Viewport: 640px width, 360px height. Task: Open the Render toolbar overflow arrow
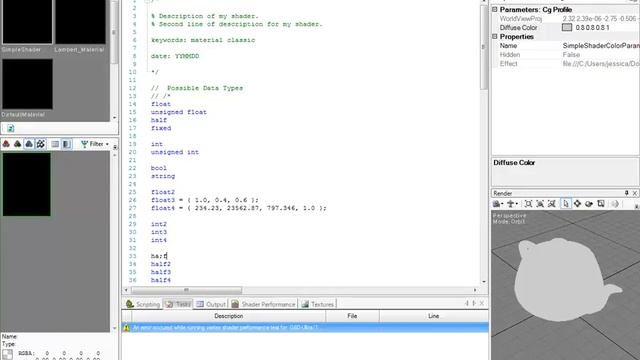click(x=636, y=206)
